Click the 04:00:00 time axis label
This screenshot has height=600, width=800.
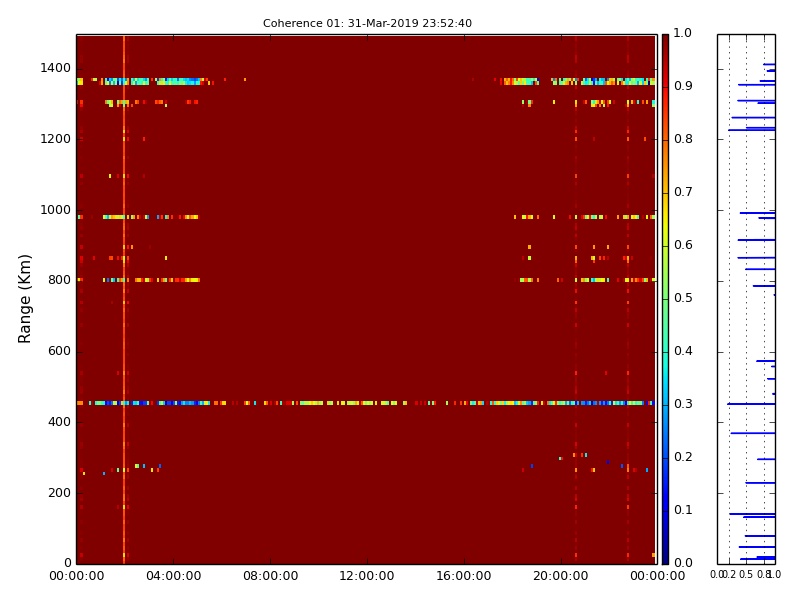pos(173,576)
